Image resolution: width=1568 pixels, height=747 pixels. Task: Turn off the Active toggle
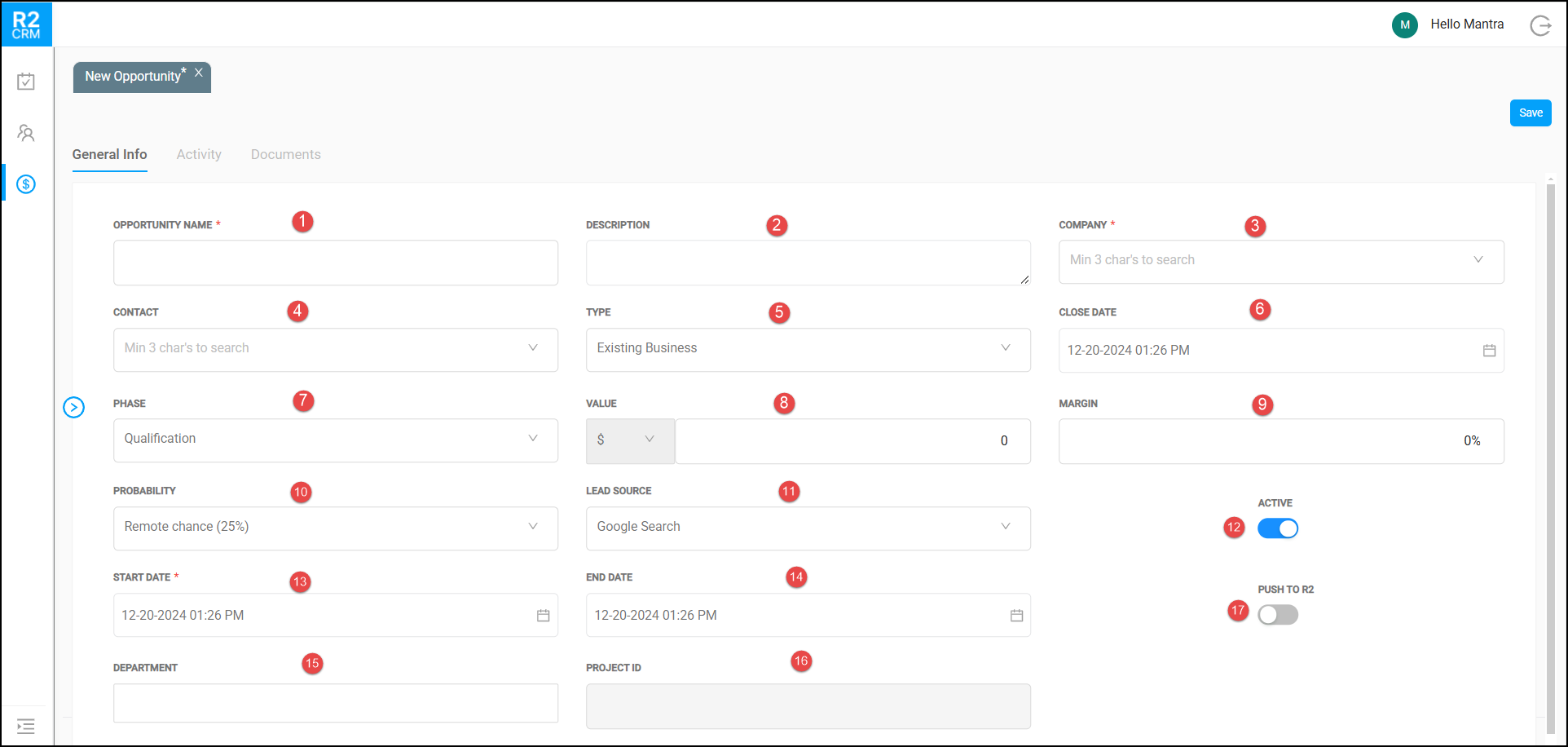pos(1277,528)
